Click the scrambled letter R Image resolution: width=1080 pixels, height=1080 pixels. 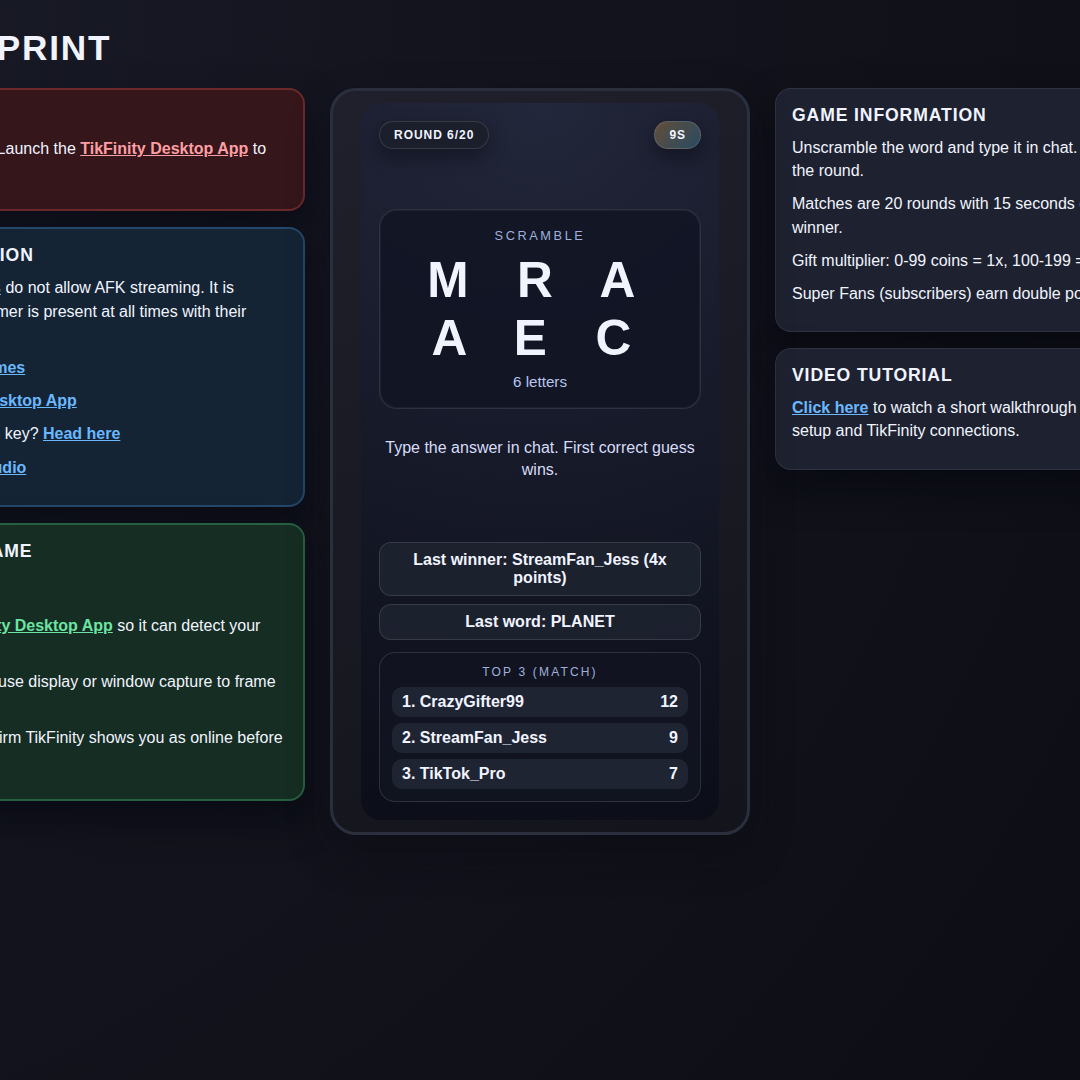(534, 280)
